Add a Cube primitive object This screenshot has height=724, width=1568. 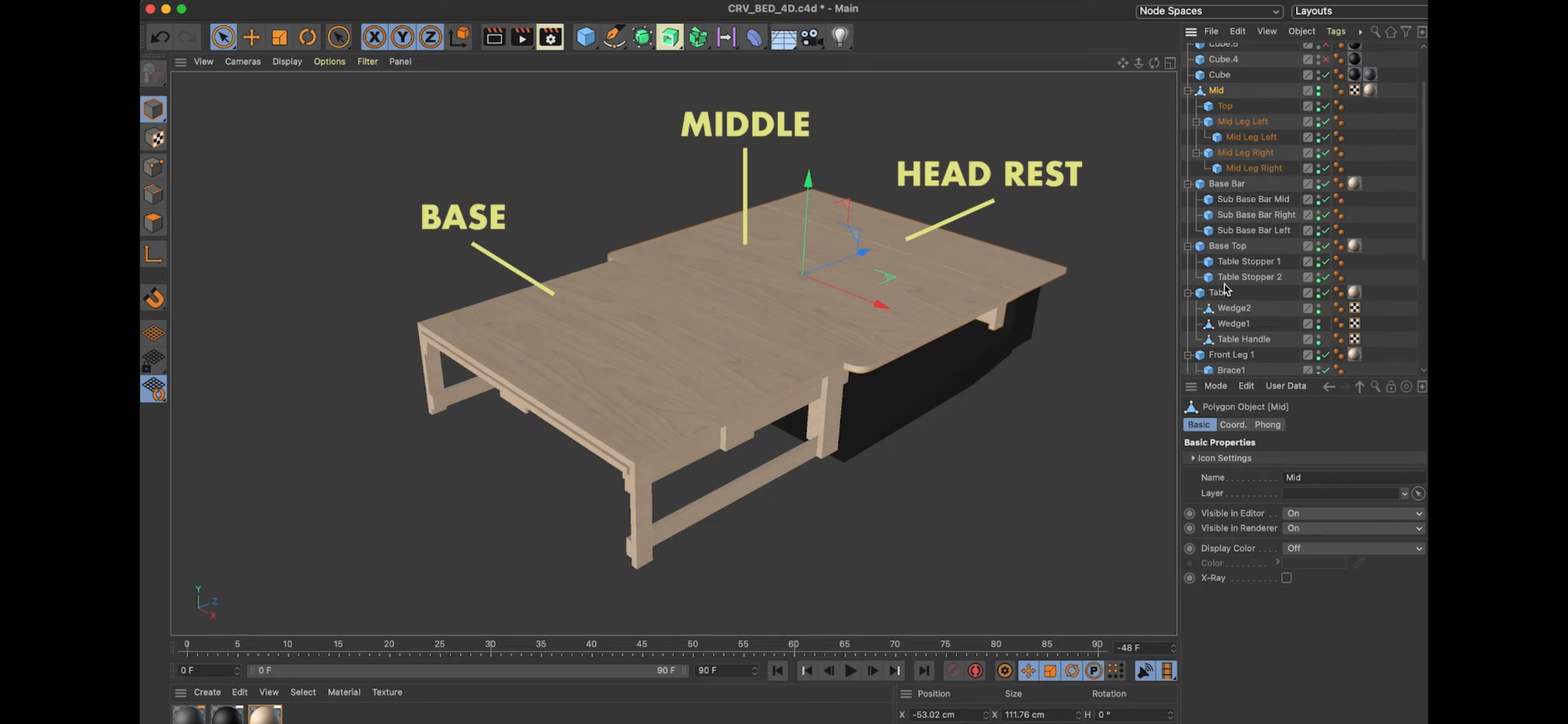pyautogui.click(x=586, y=37)
